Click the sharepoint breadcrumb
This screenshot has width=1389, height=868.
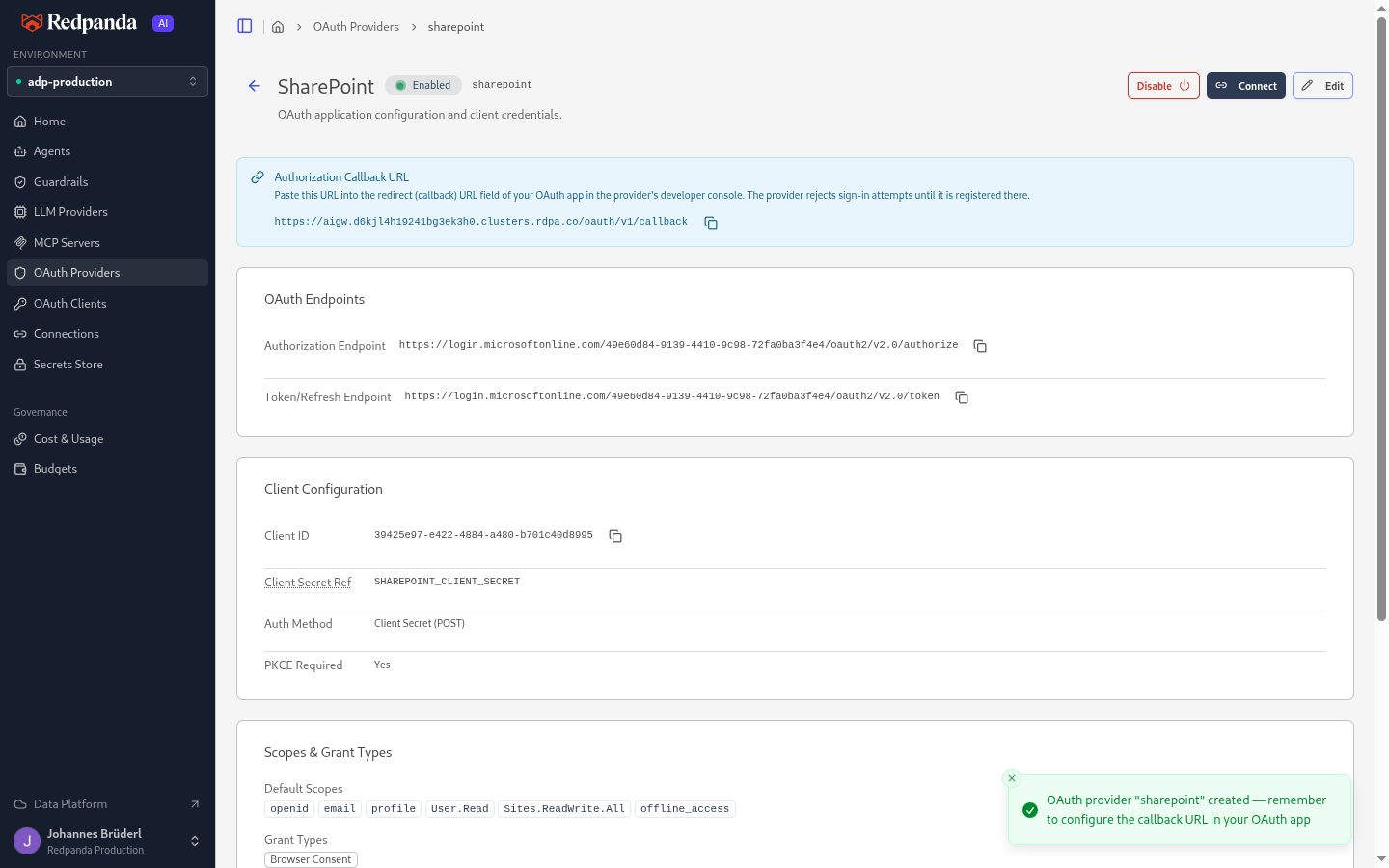[x=456, y=27]
